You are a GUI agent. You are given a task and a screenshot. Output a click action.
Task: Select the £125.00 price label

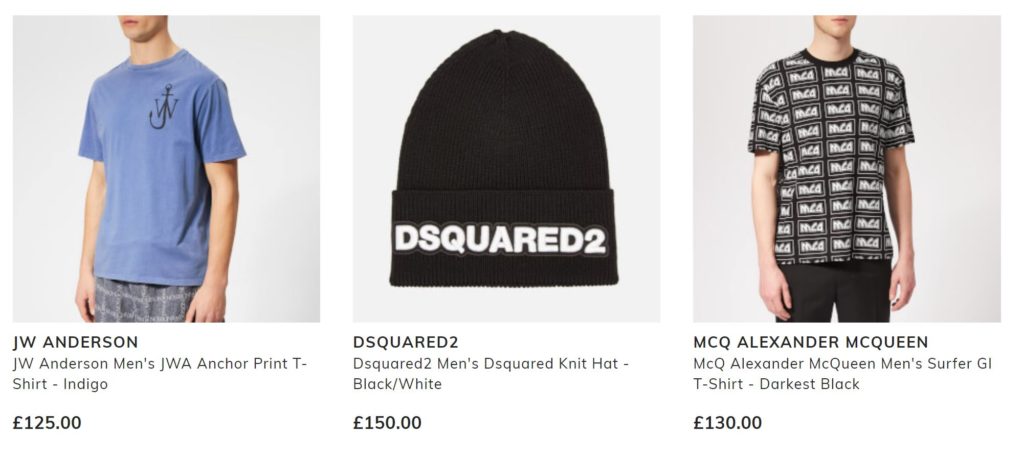click(47, 423)
